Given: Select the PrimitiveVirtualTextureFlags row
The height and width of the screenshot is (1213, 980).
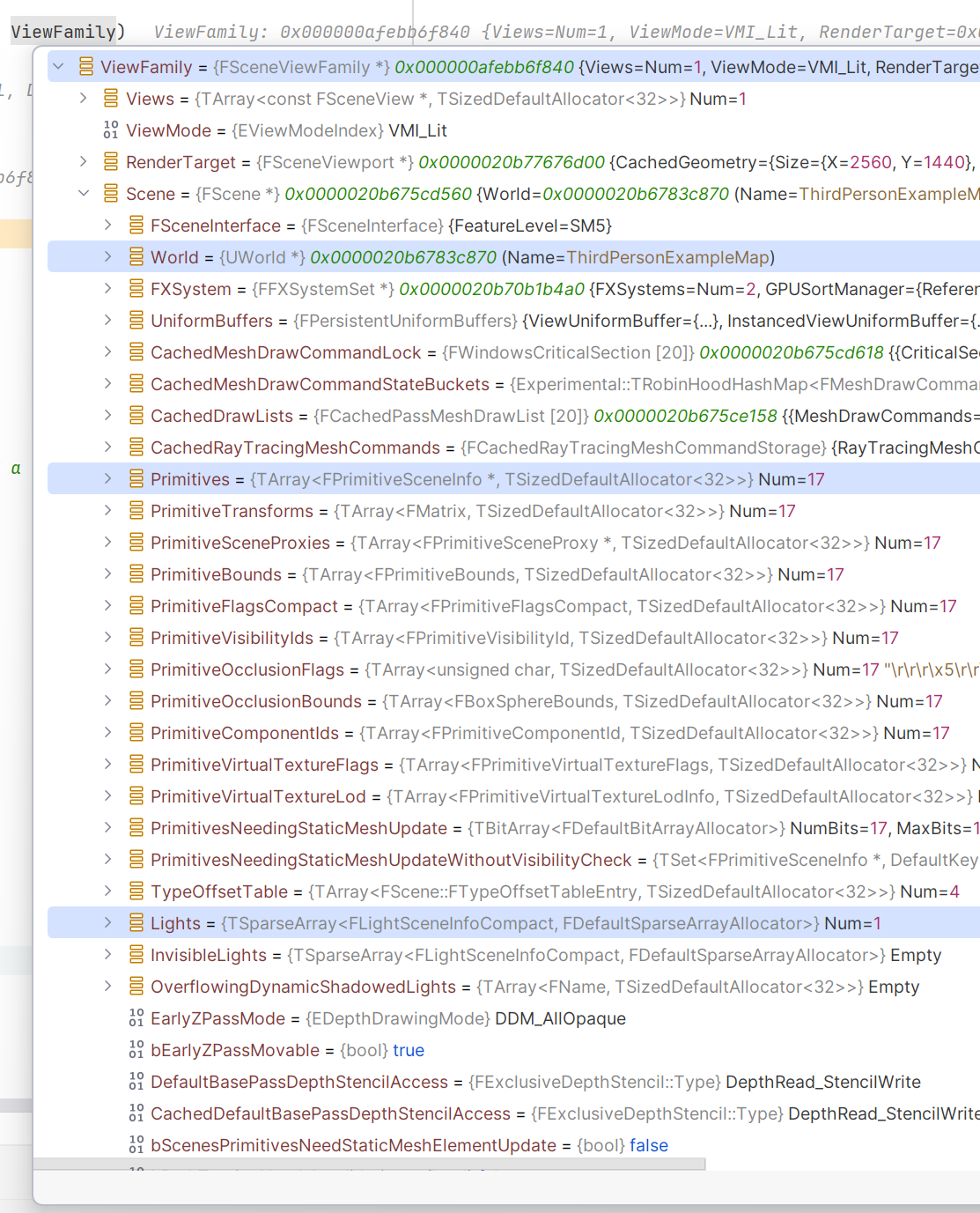Looking at the screenshot, I should pos(513,765).
